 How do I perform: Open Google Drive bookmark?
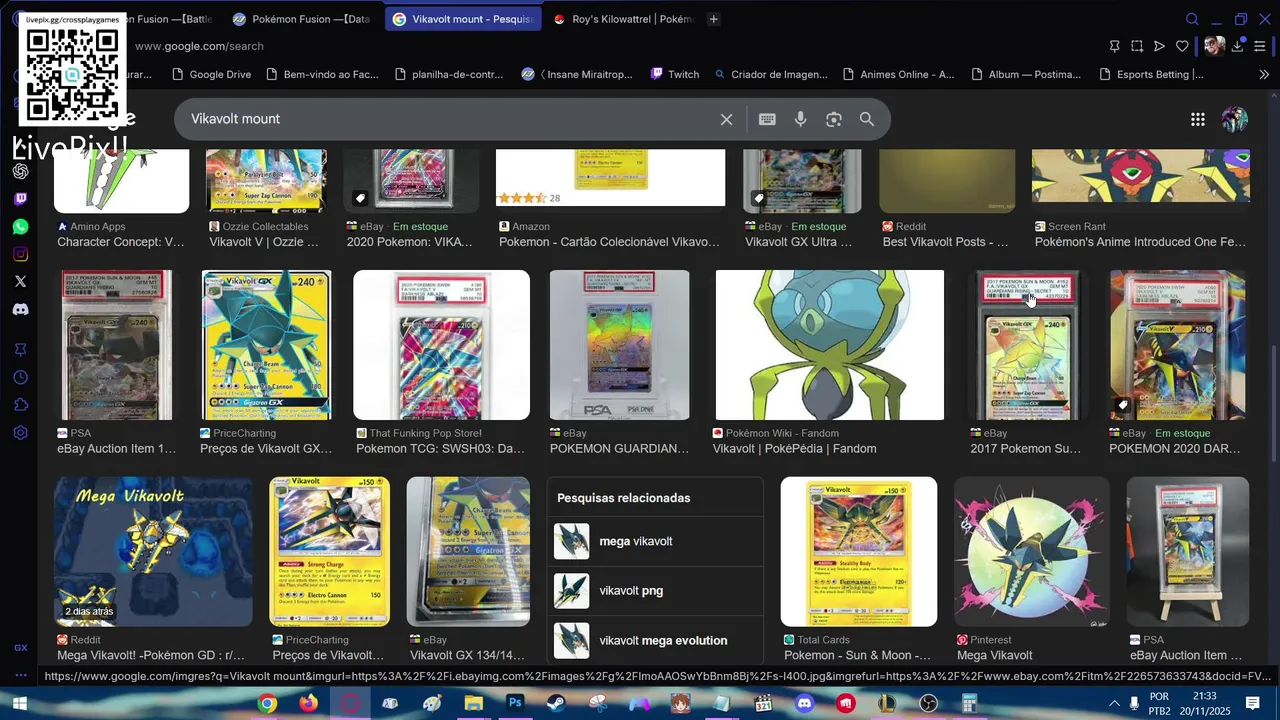point(211,74)
